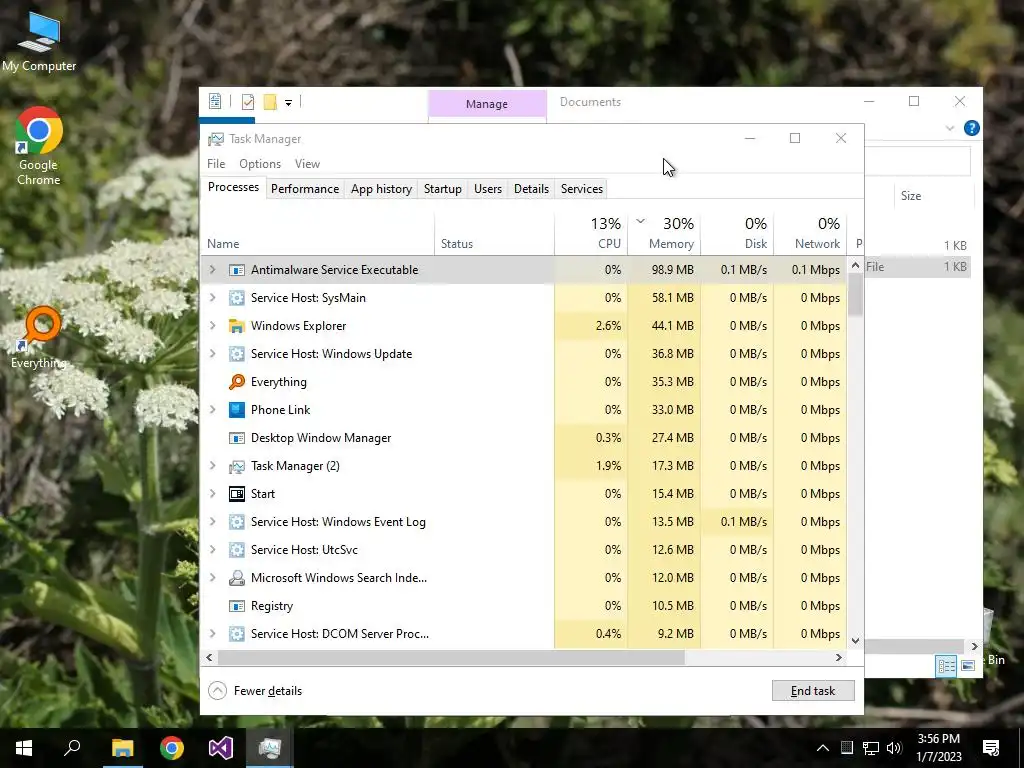This screenshot has width=1024, height=768.
Task: Click the Windows Explorer process icon
Action: 236,325
